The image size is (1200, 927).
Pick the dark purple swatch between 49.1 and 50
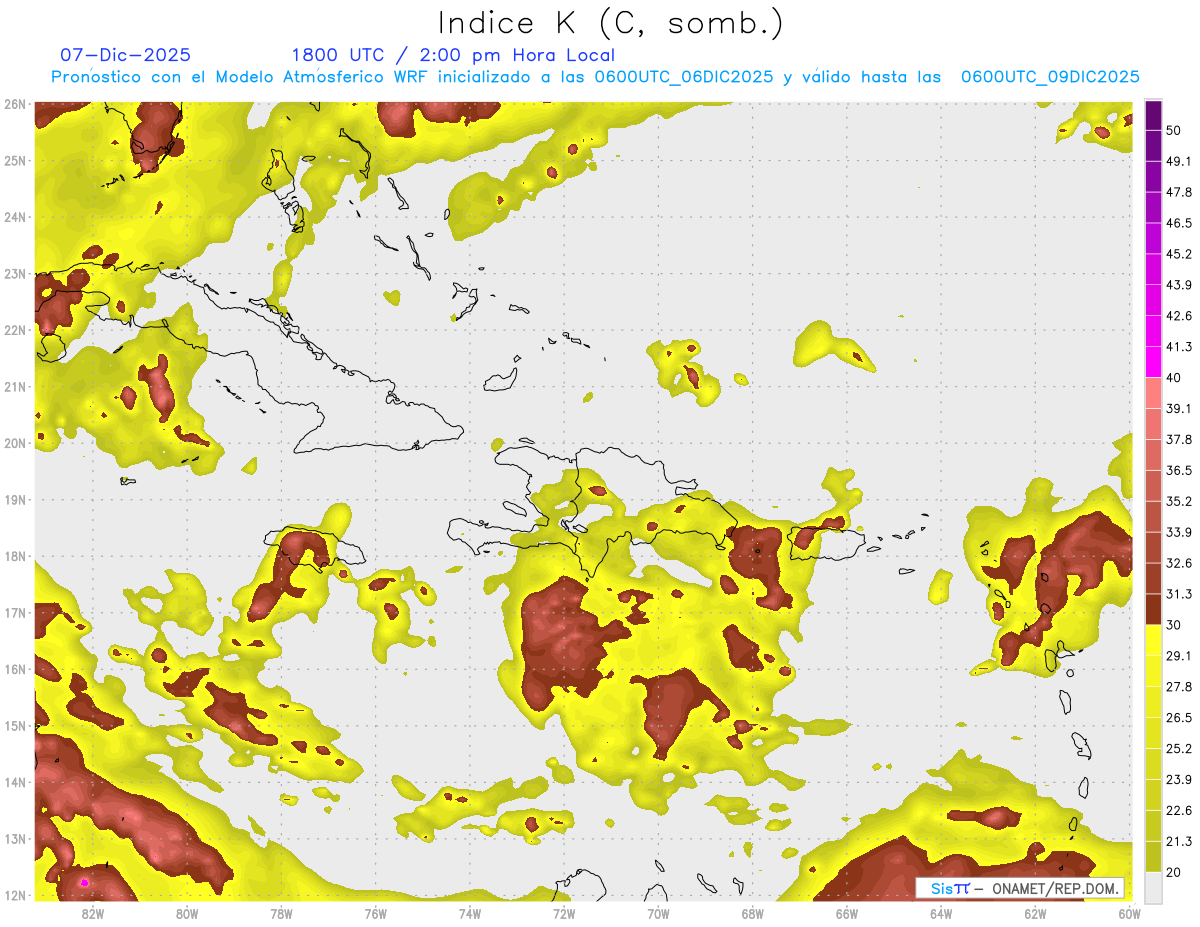[x=1153, y=146]
